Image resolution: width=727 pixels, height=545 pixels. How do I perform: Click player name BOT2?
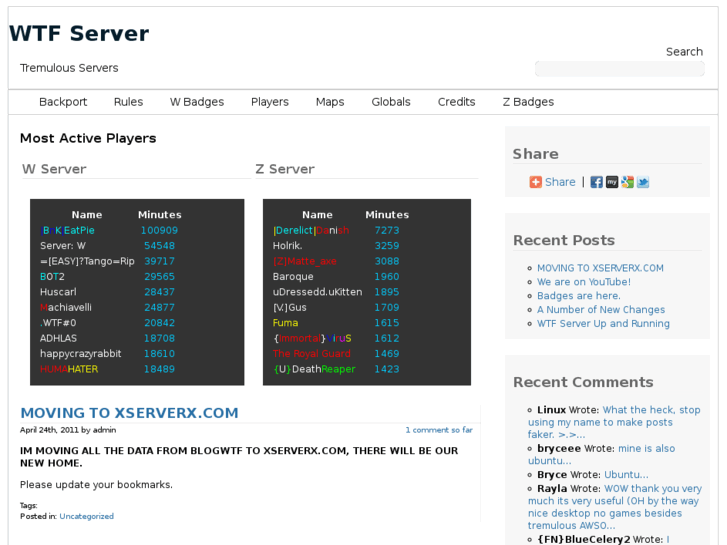point(52,277)
